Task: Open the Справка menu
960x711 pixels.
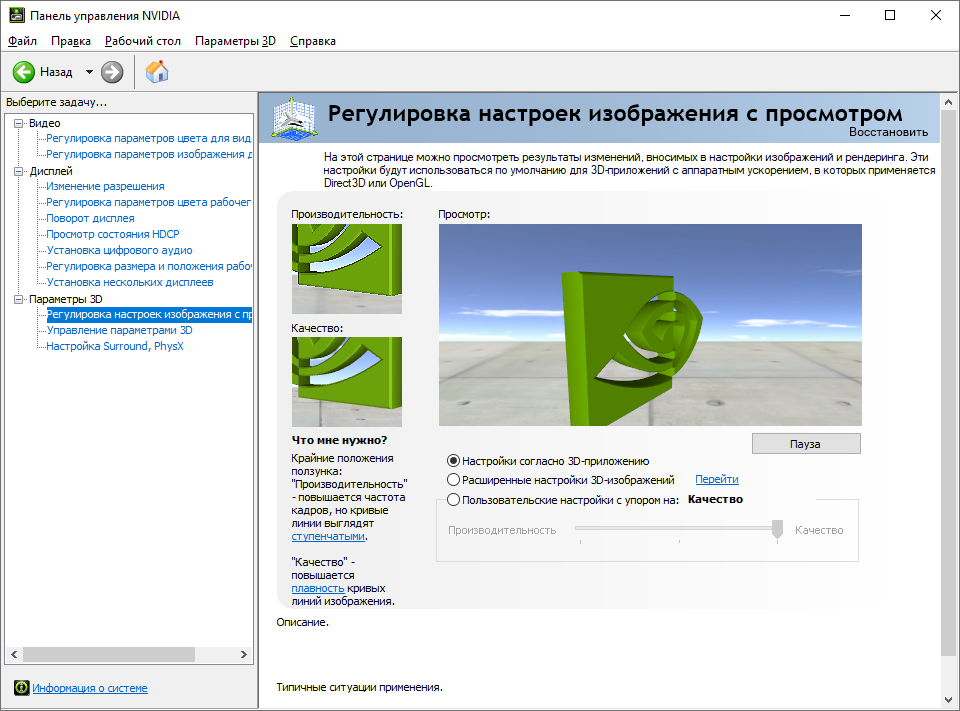Action: point(313,41)
